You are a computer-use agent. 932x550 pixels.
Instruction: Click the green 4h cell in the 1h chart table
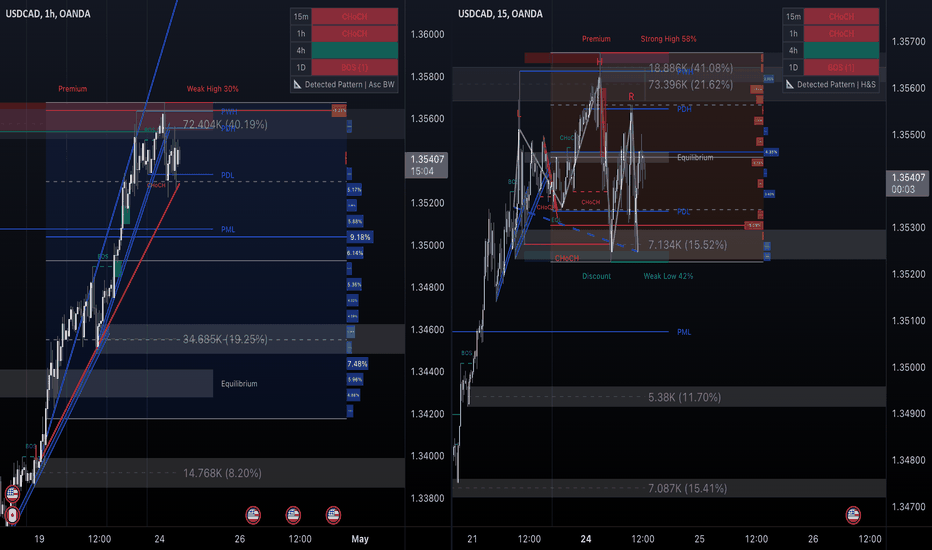(x=354, y=51)
